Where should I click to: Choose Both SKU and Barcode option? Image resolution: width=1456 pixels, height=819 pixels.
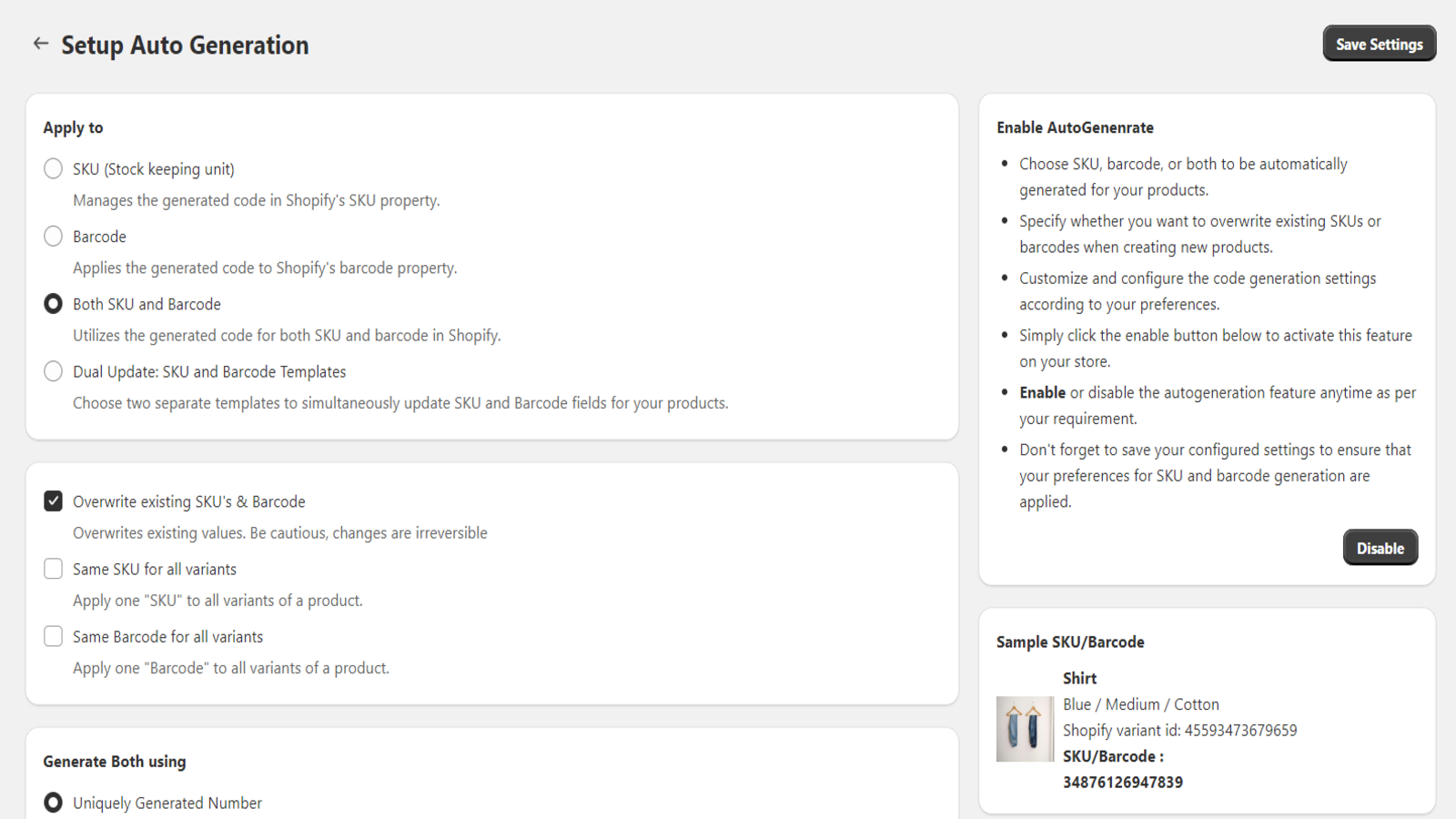click(x=53, y=303)
